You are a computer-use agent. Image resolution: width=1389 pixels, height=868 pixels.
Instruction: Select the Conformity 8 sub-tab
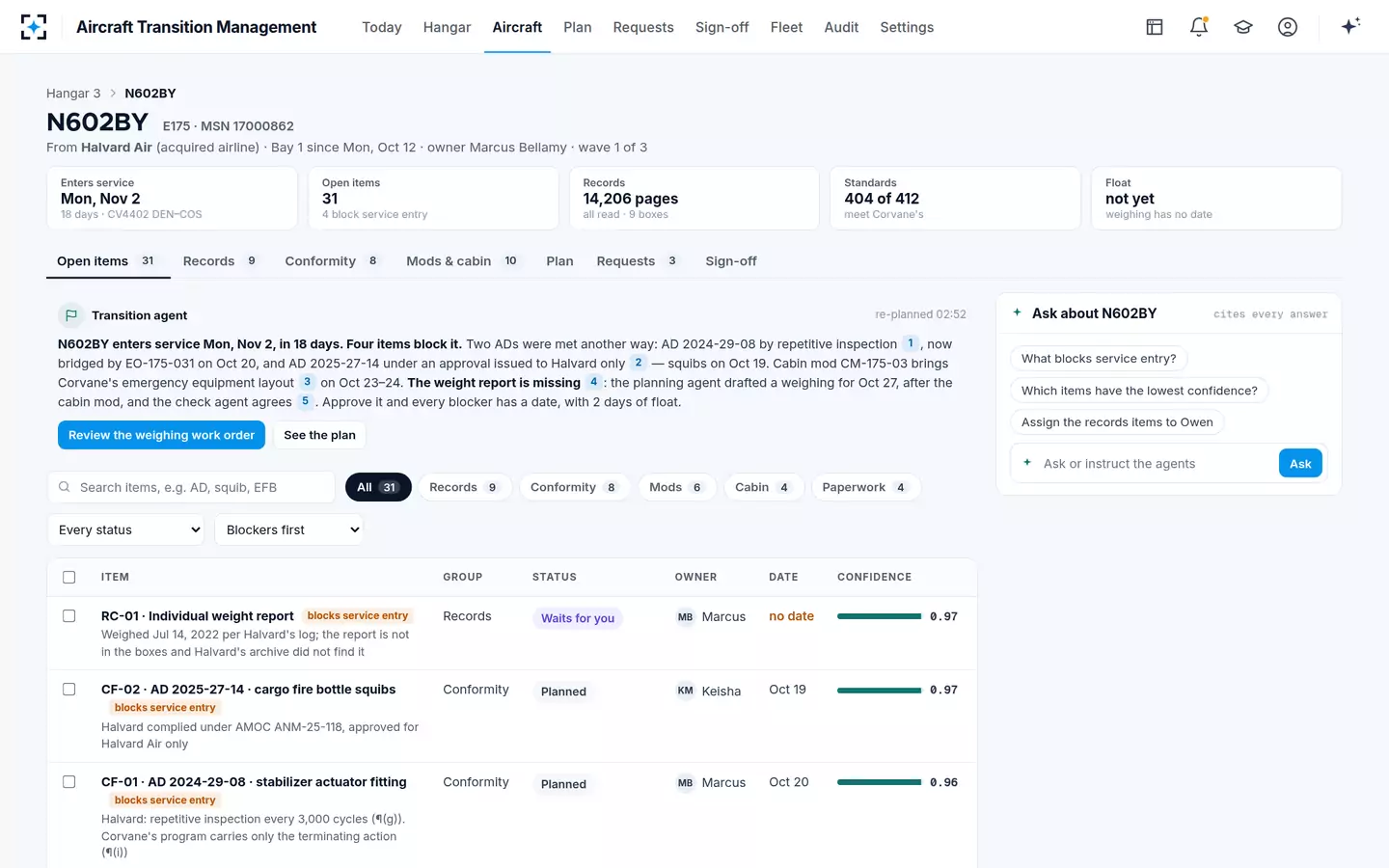click(x=332, y=261)
